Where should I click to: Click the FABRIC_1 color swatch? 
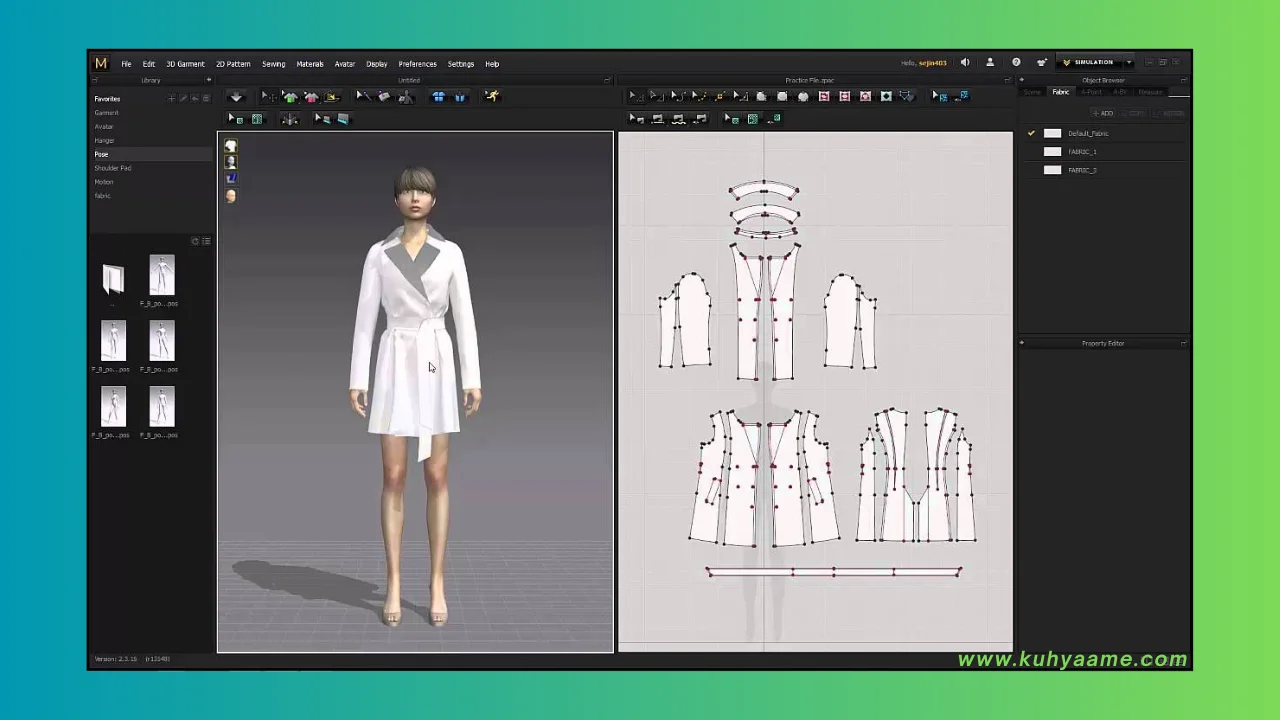1052,152
